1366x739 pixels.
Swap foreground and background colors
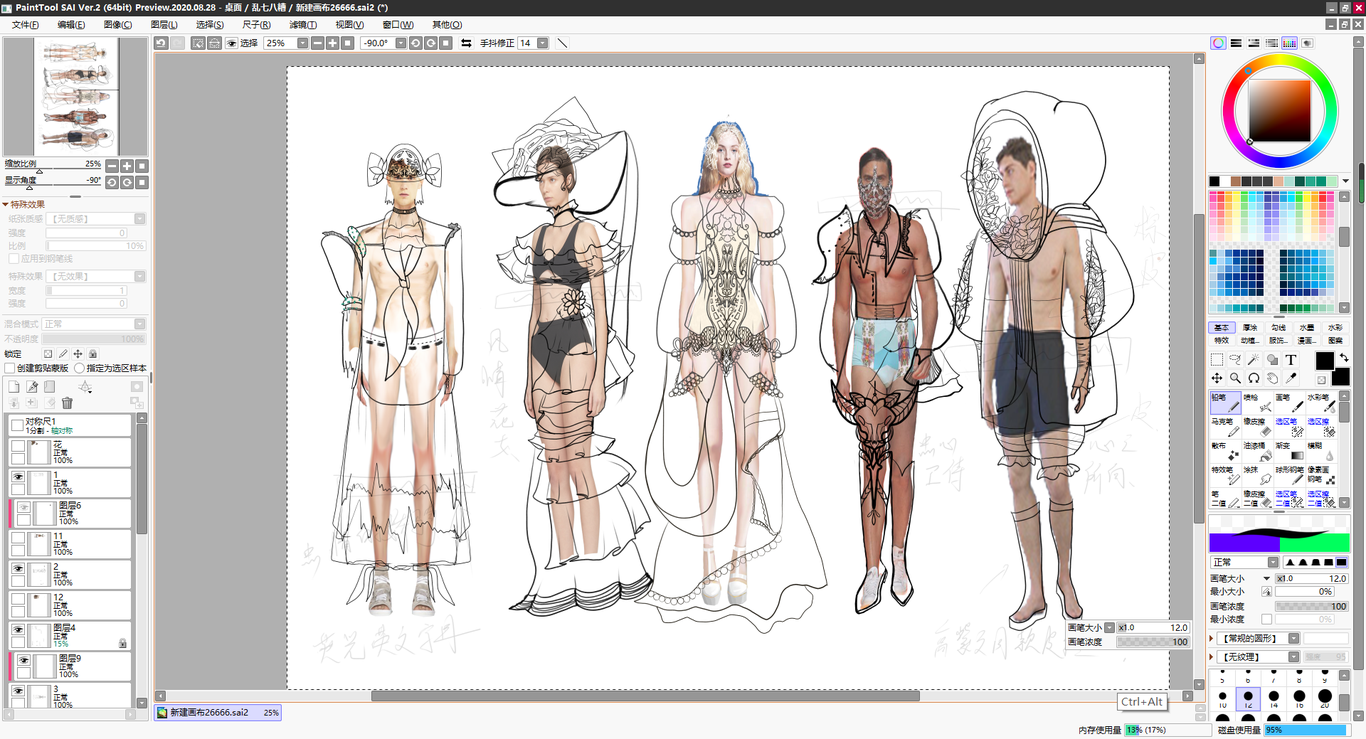(x=1344, y=357)
